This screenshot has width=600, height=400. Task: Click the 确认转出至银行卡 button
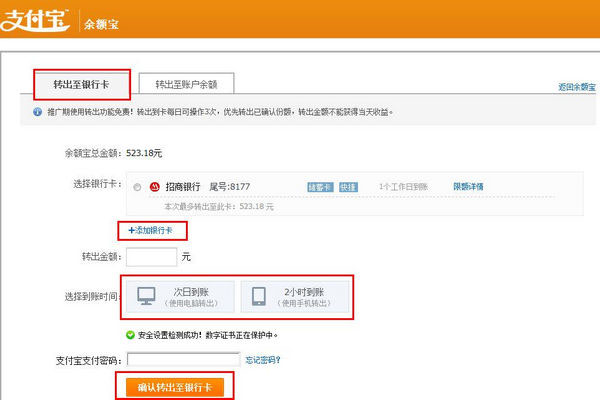point(175,387)
